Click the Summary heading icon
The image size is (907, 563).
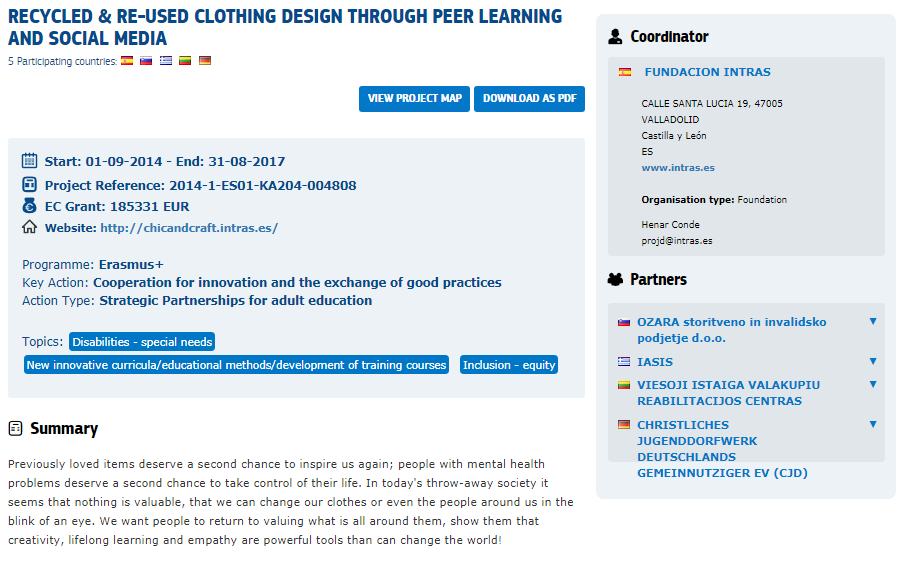15,429
